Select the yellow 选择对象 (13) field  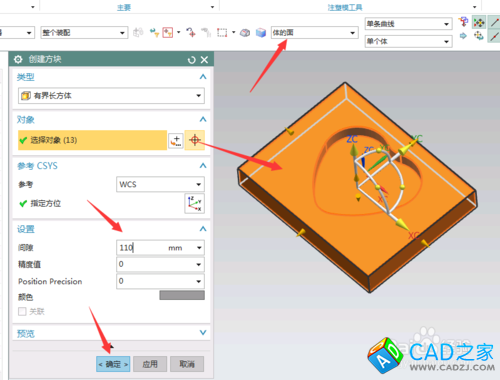[x=92, y=140]
